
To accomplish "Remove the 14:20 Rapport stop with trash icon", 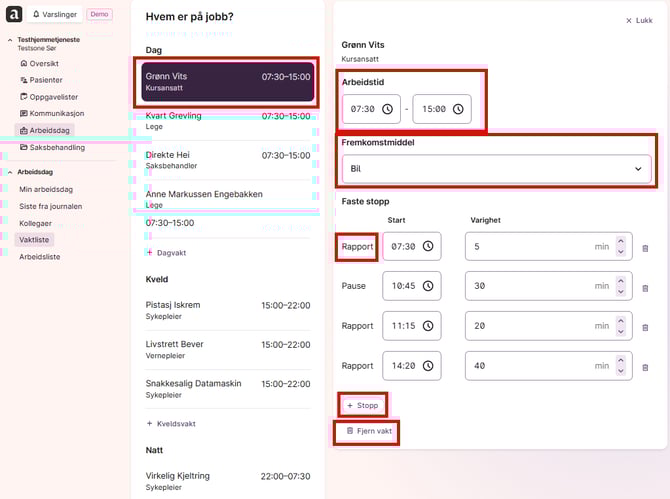I will click(645, 367).
